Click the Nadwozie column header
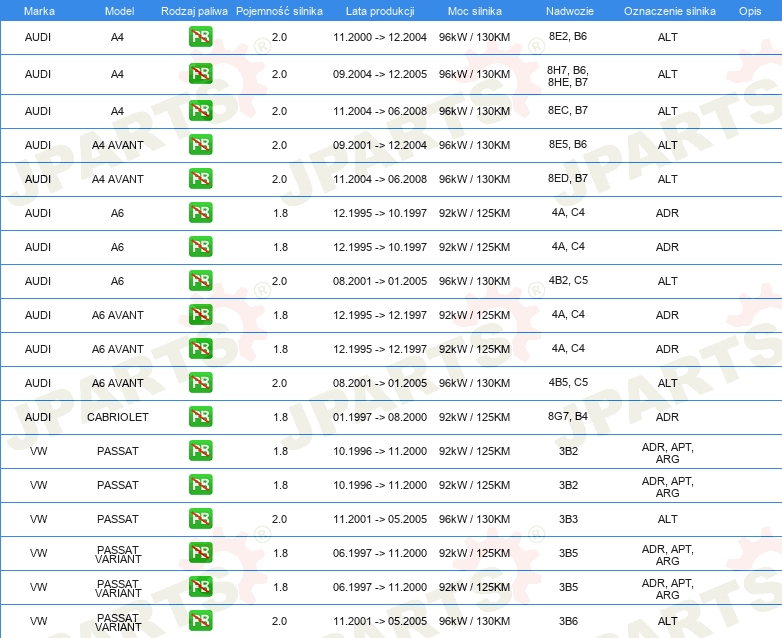782x638 pixels. pyautogui.click(x=570, y=11)
